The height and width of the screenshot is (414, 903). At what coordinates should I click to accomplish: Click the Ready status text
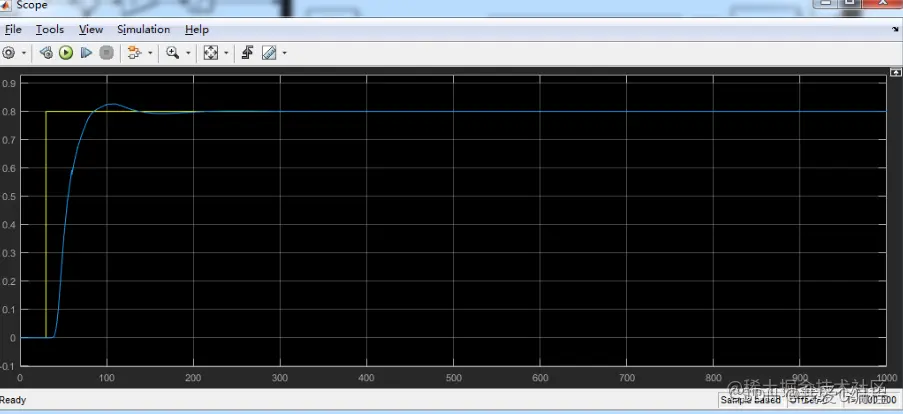[13, 400]
